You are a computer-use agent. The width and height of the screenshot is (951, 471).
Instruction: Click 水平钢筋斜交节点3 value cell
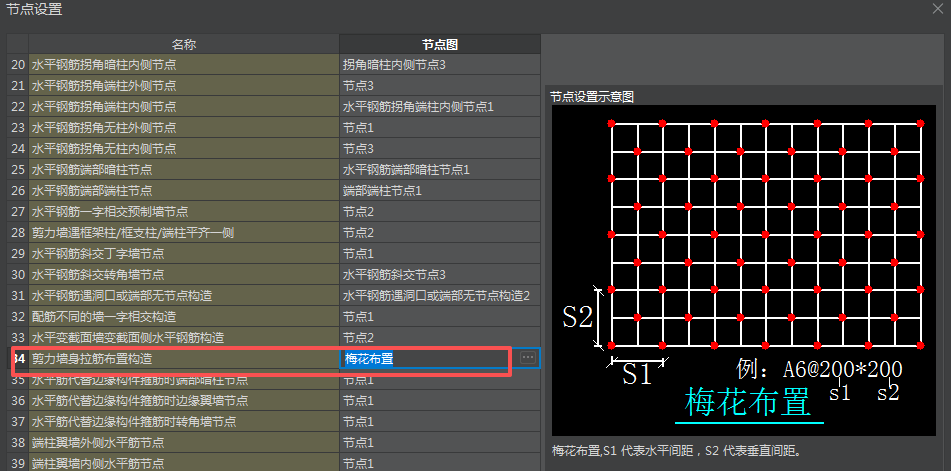point(440,275)
